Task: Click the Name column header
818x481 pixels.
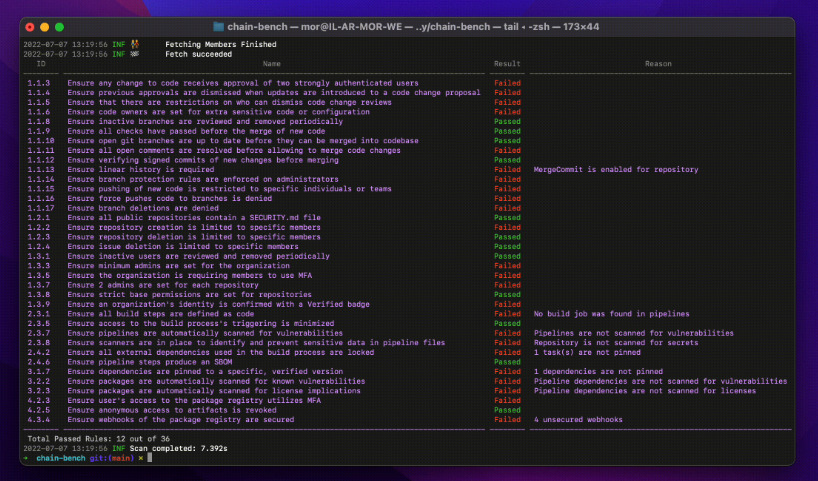Action: 272,64
